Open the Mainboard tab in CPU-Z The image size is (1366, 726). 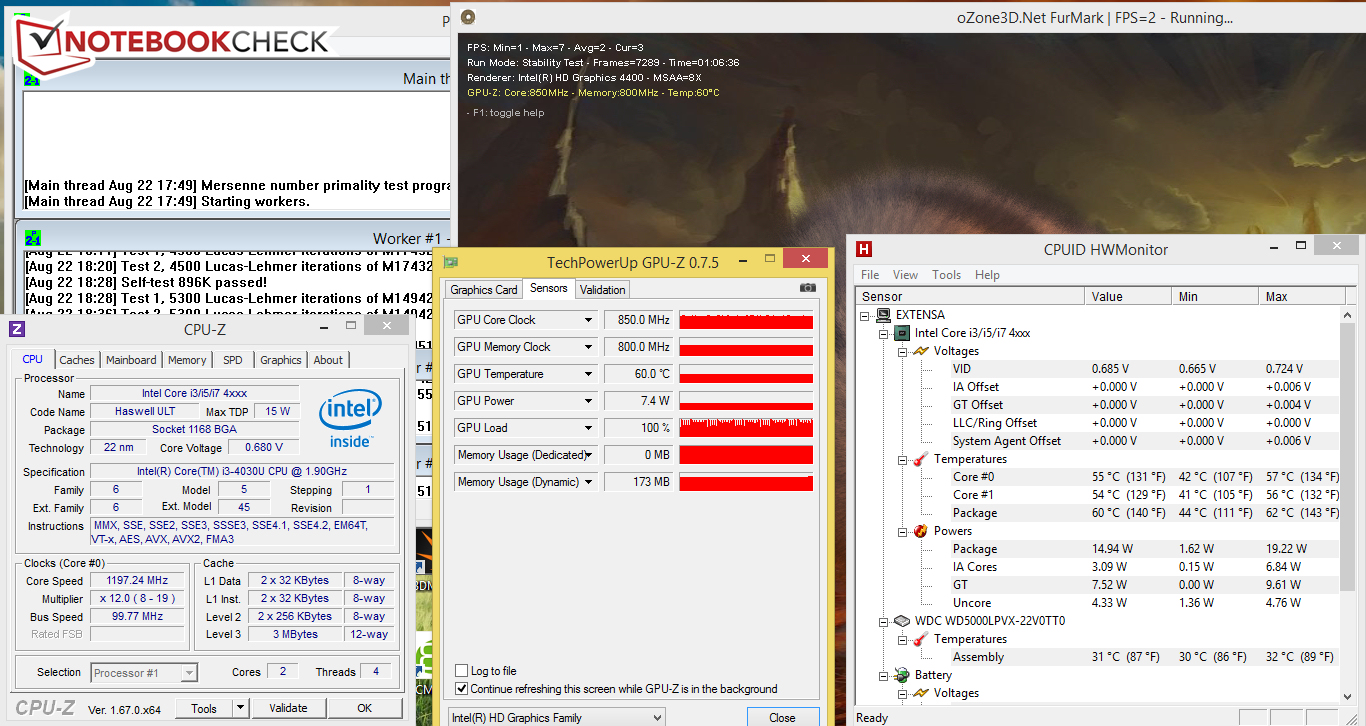[131, 360]
